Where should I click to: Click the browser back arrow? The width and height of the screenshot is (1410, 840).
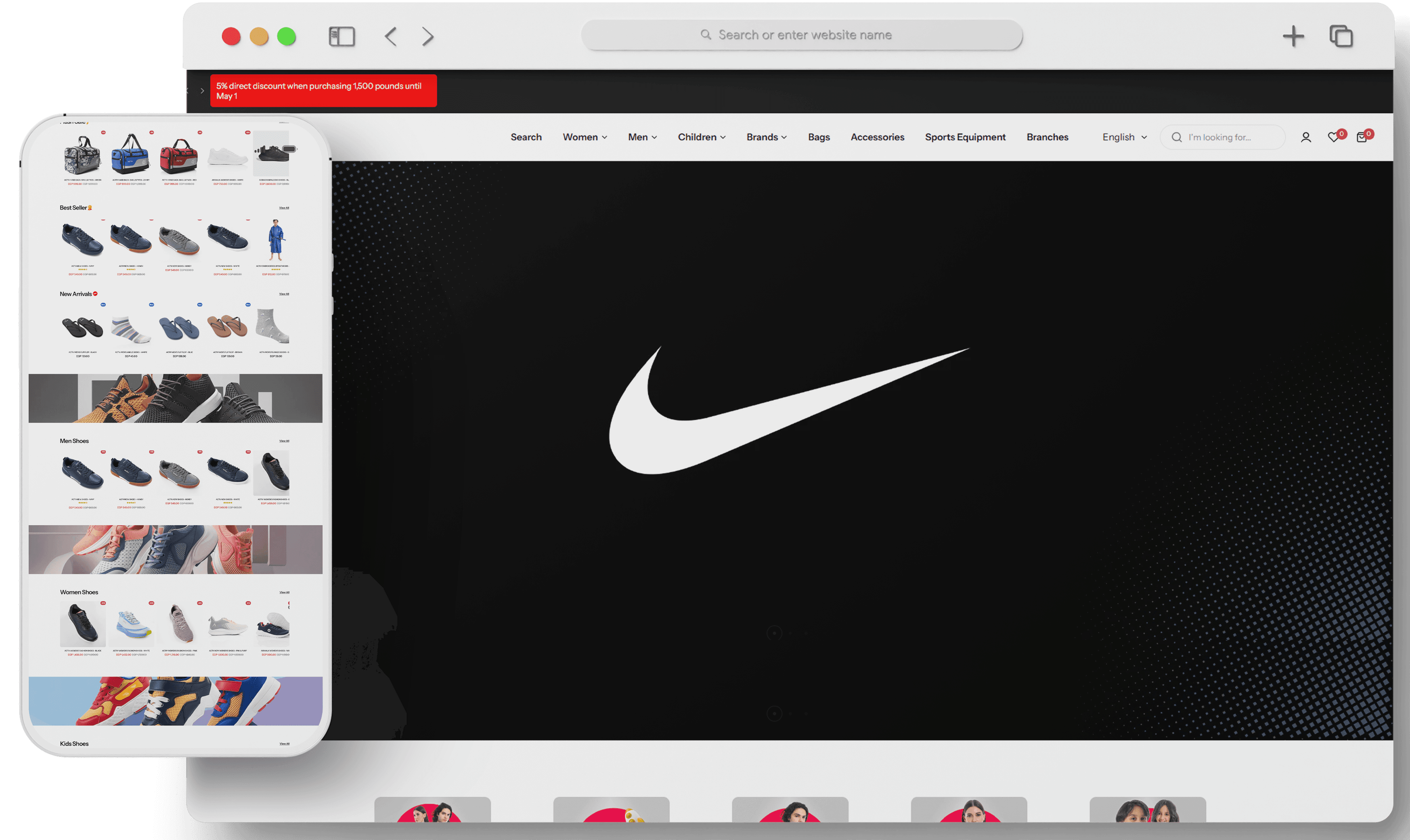pos(391,37)
